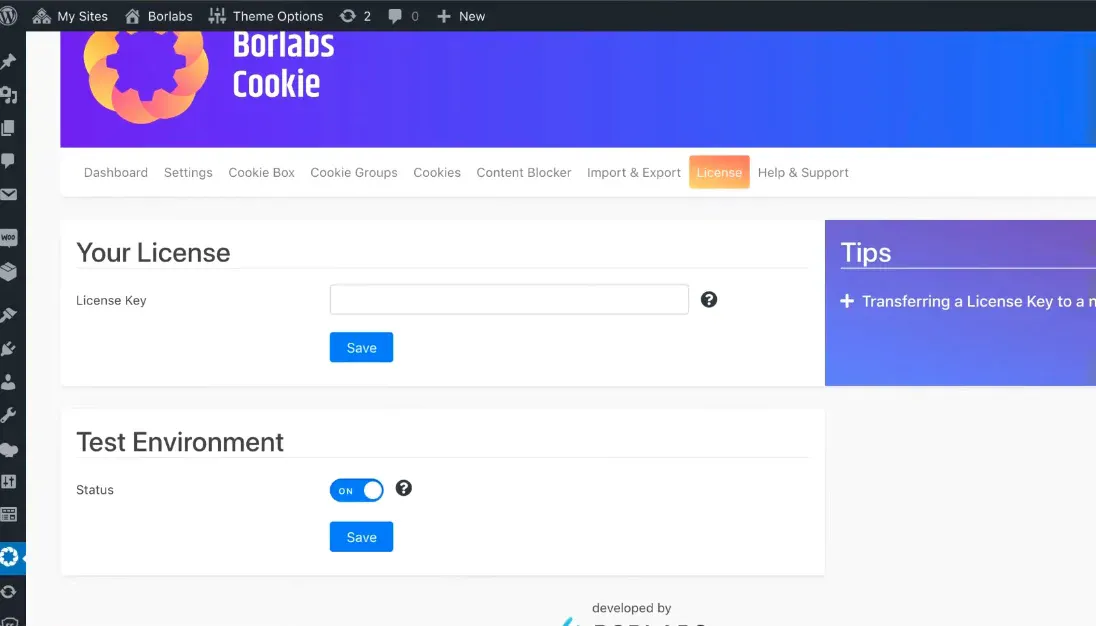The width and height of the screenshot is (1096, 626).
Task: Save the Test Environment setting
Action: (x=361, y=537)
